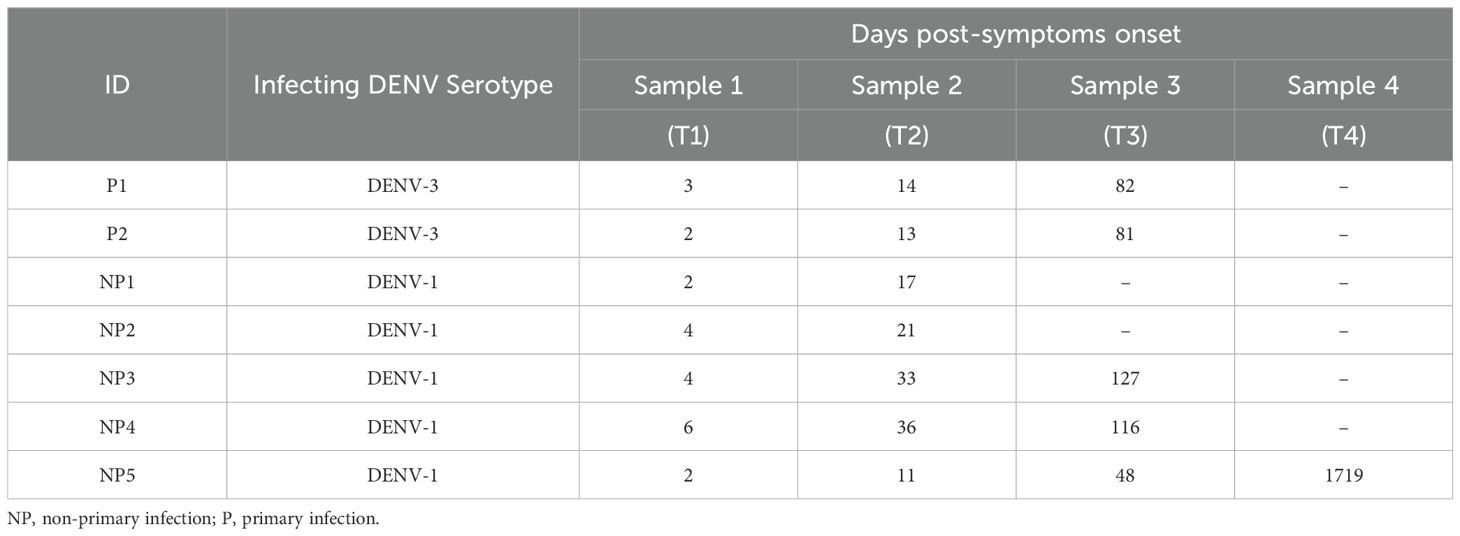Viewport: 1460px width, 536px height.
Task: Select the Sample 3 column header
Action: [x=1125, y=86]
